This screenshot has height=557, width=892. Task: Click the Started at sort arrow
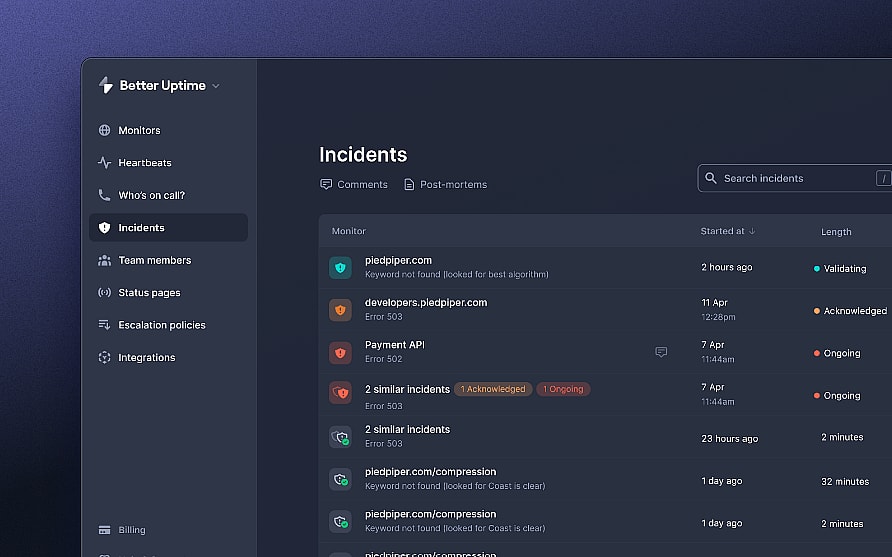point(752,231)
